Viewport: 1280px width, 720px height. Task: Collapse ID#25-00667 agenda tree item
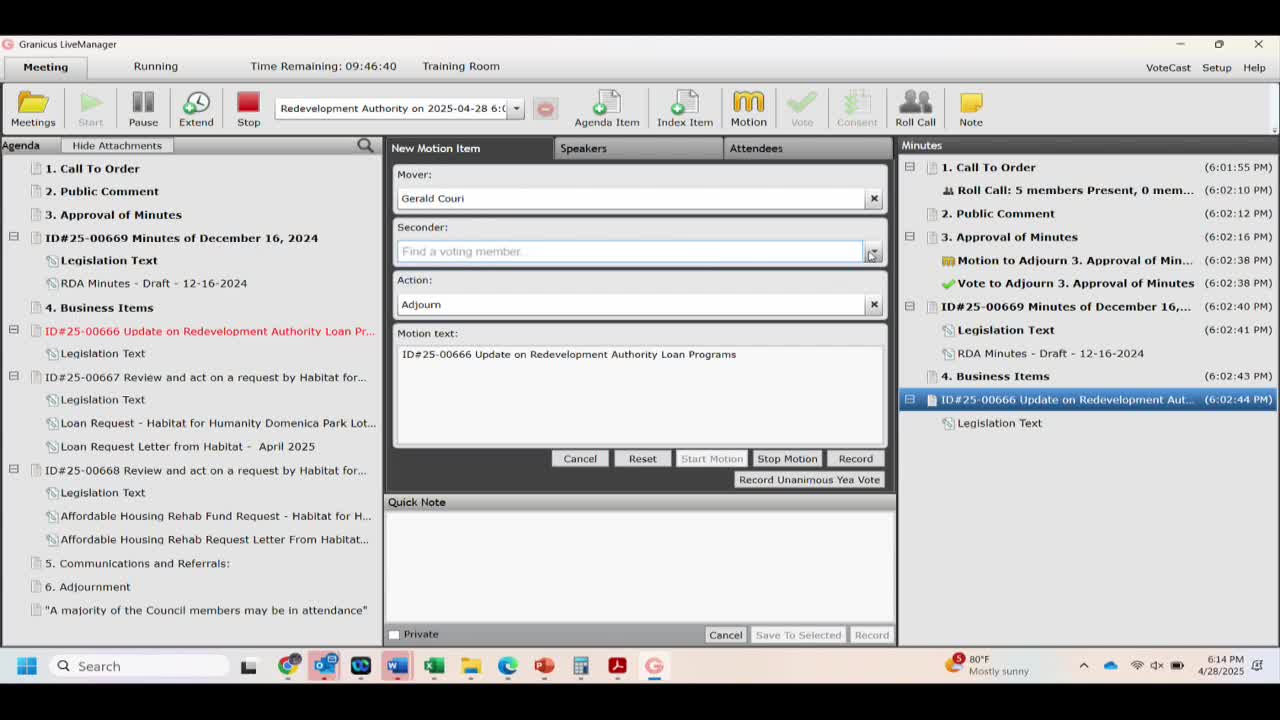(14, 377)
